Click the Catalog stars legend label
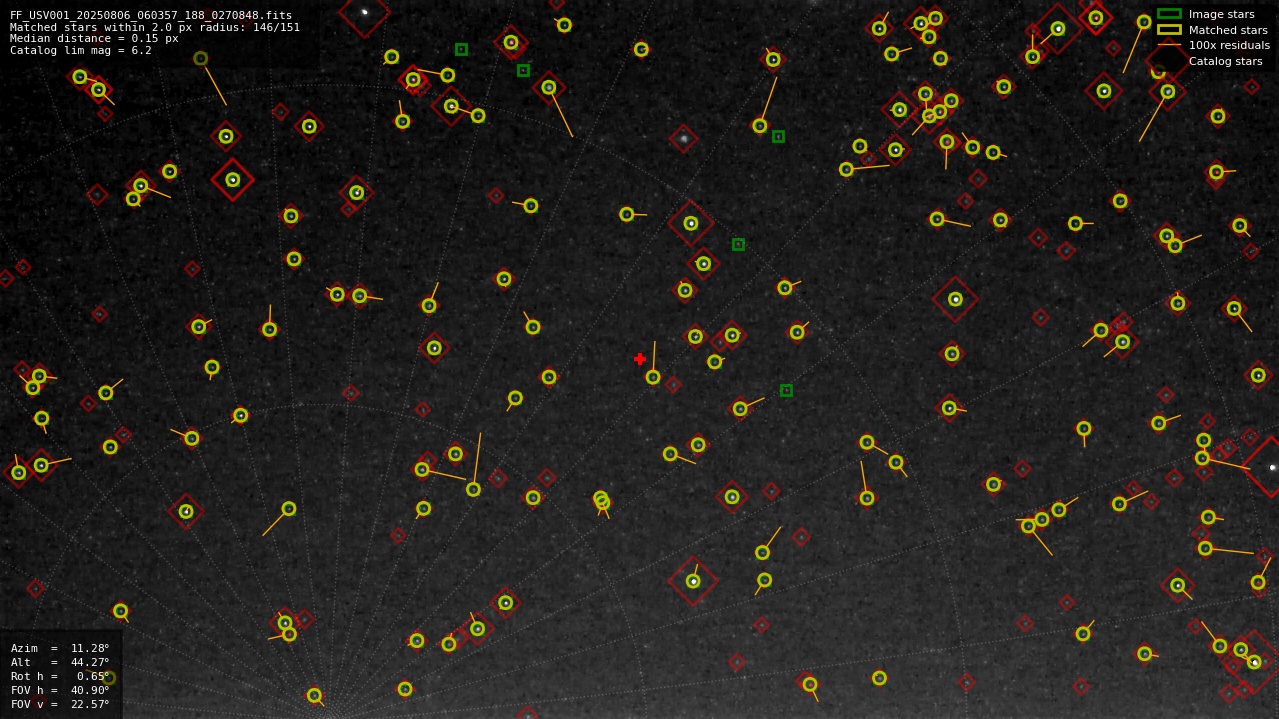The width and height of the screenshot is (1279, 719). pos(1225,61)
